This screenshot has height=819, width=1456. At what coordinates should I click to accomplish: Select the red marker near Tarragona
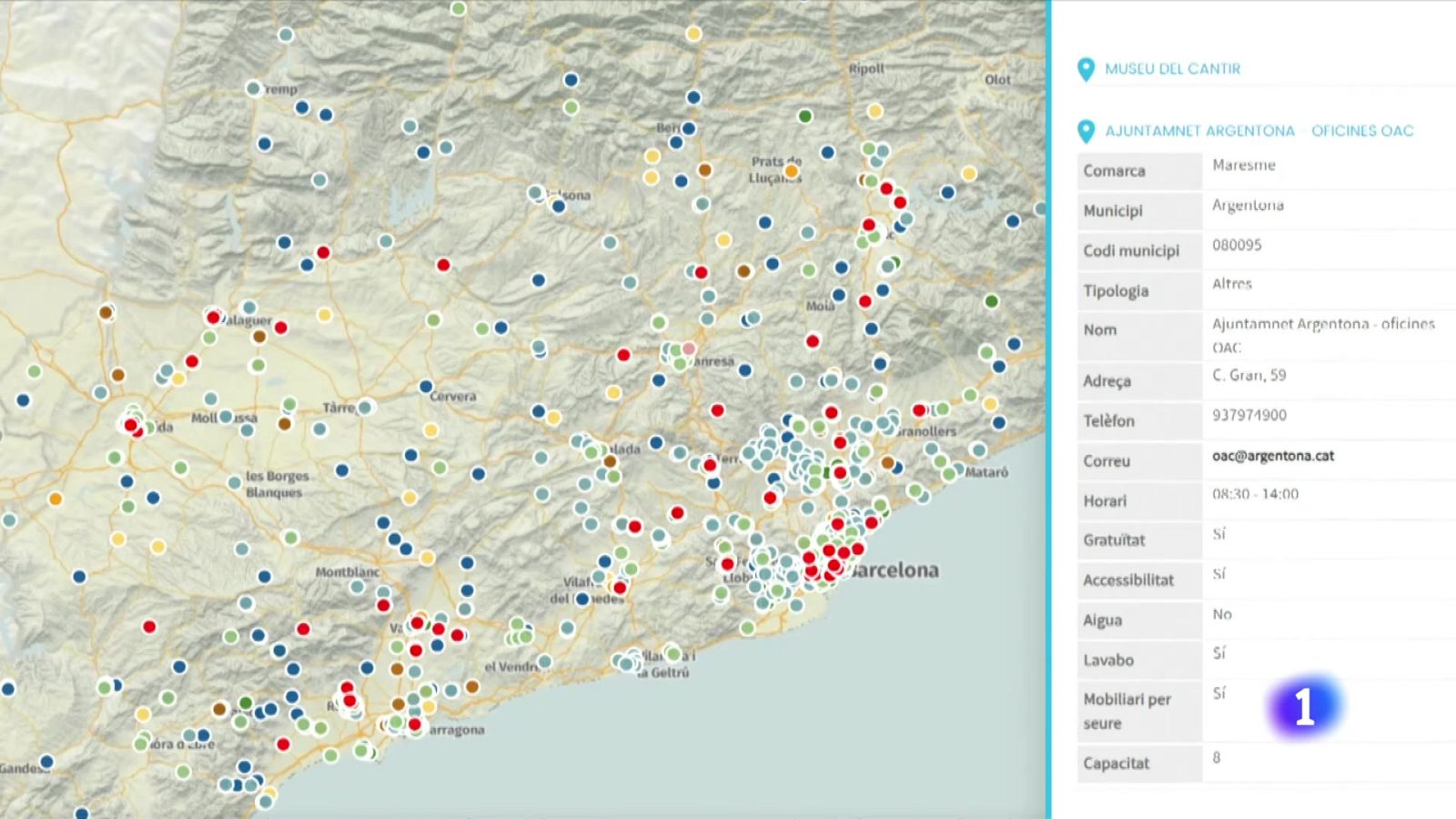tap(415, 724)
